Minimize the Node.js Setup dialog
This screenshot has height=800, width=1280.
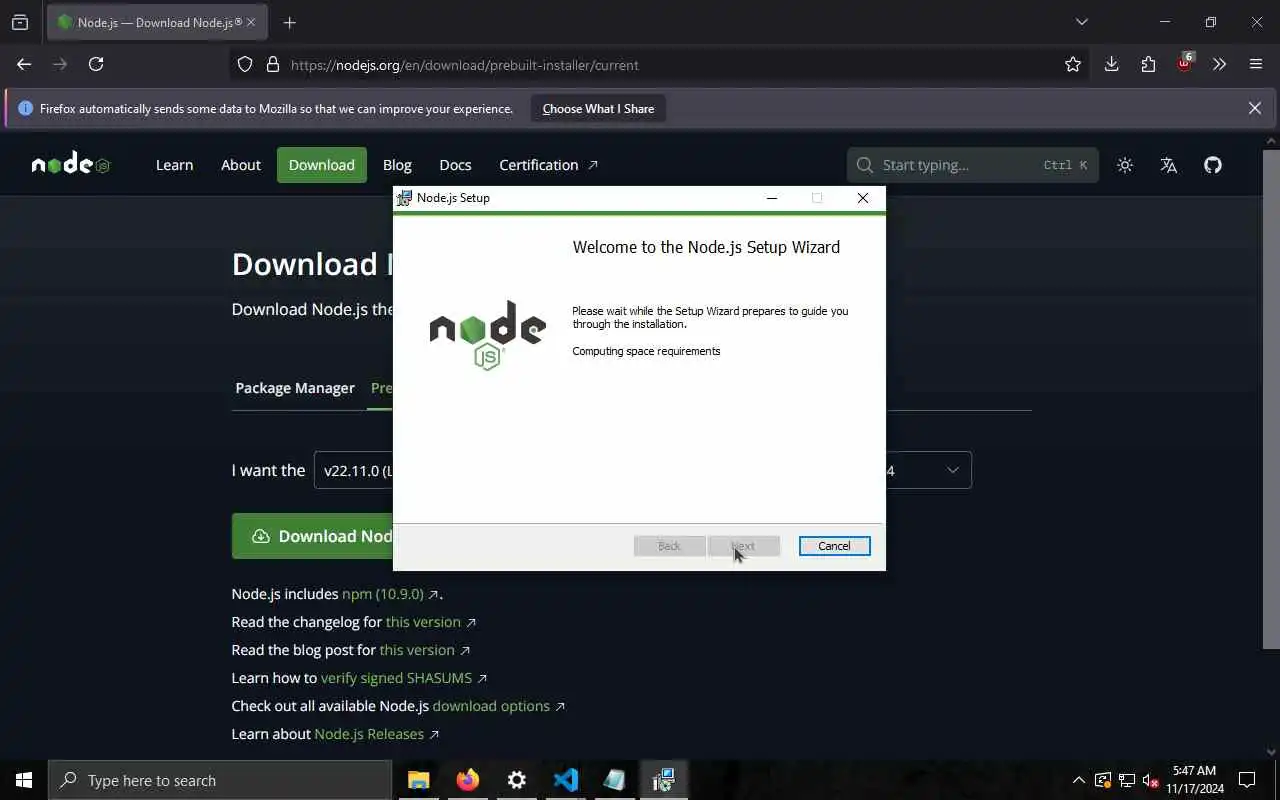tap(771, 198)
